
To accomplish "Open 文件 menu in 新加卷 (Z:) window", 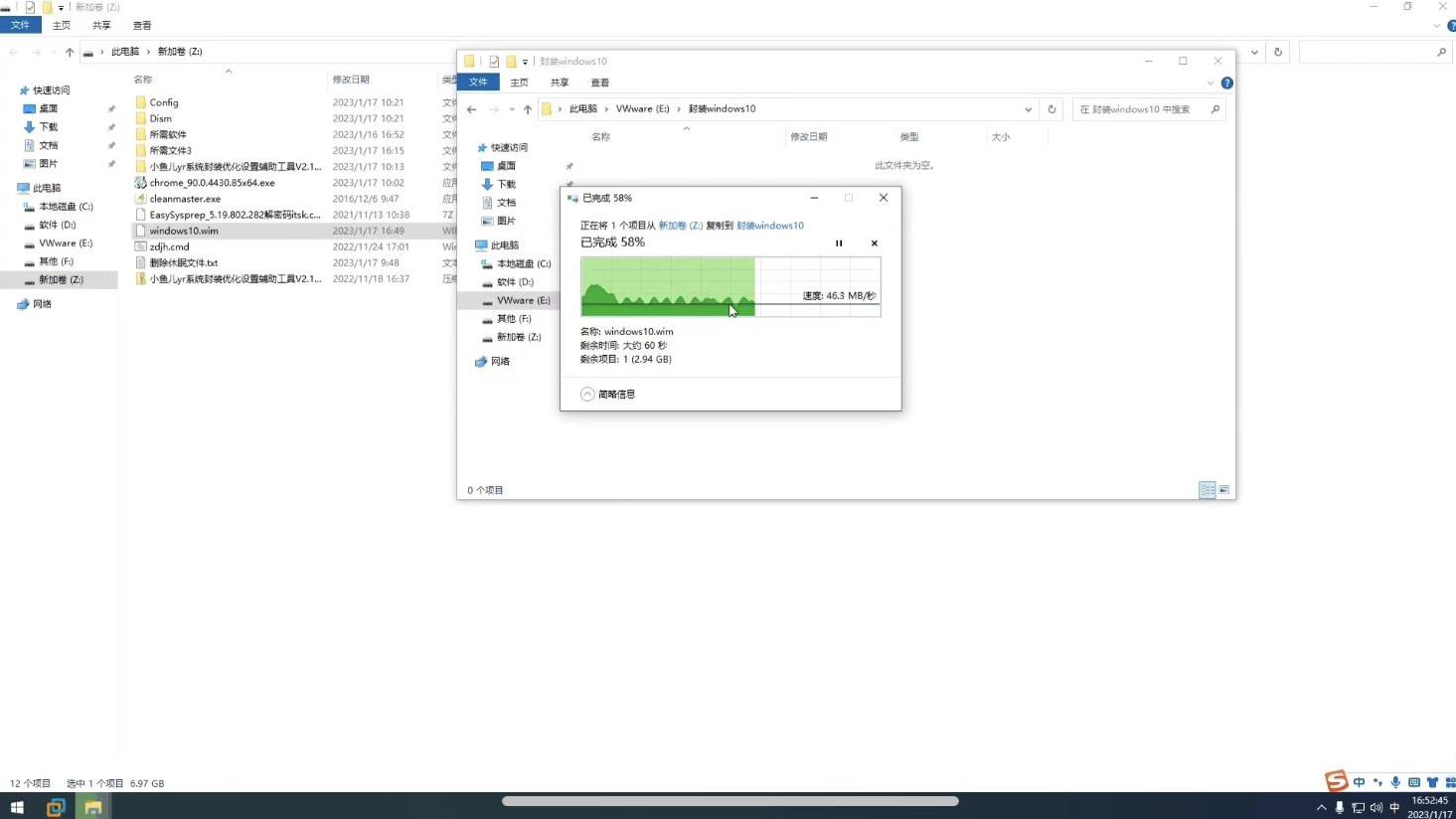I will (20, 25).
